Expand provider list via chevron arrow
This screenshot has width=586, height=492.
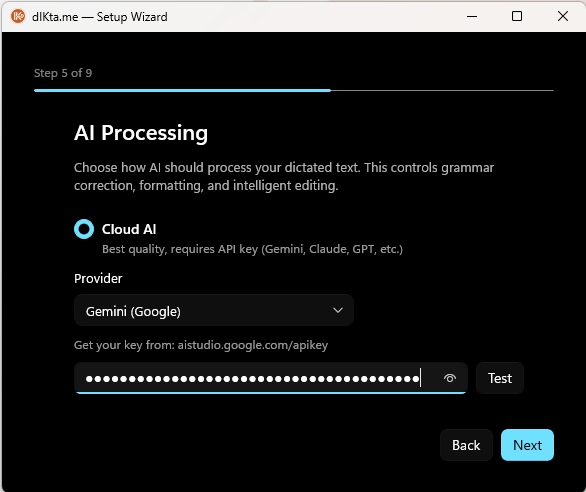[x=338, y=310]
